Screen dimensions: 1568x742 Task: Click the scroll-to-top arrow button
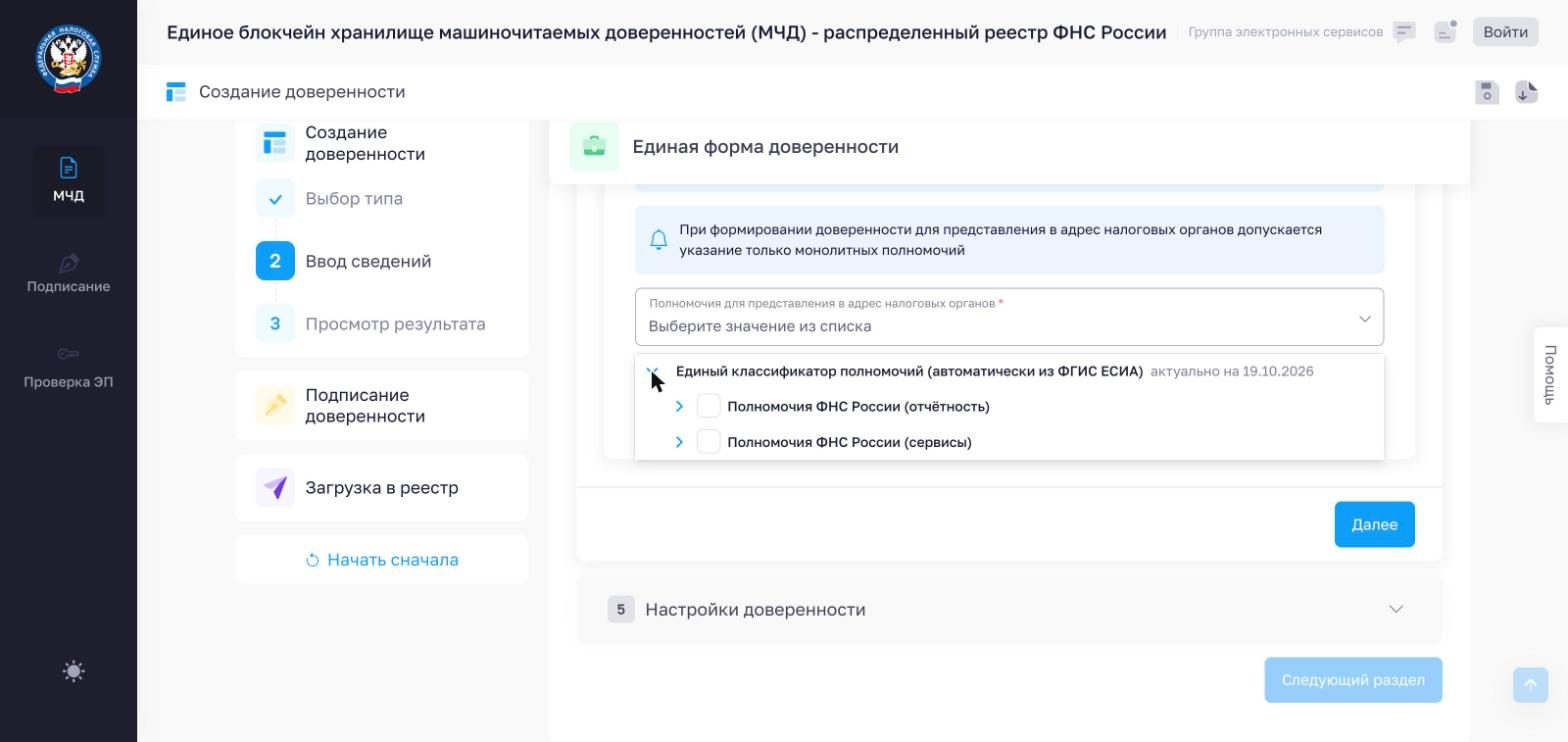(1530, 685)
